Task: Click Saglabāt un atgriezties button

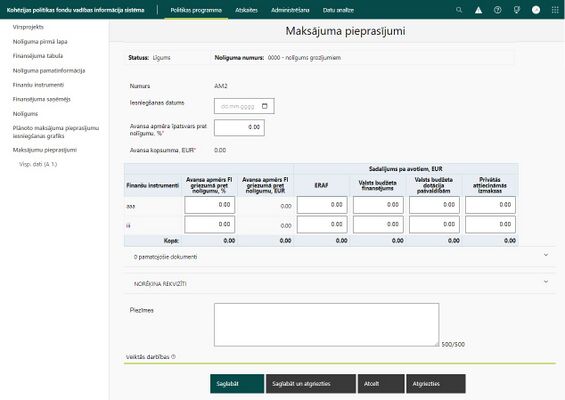Action: click(311, 384)
